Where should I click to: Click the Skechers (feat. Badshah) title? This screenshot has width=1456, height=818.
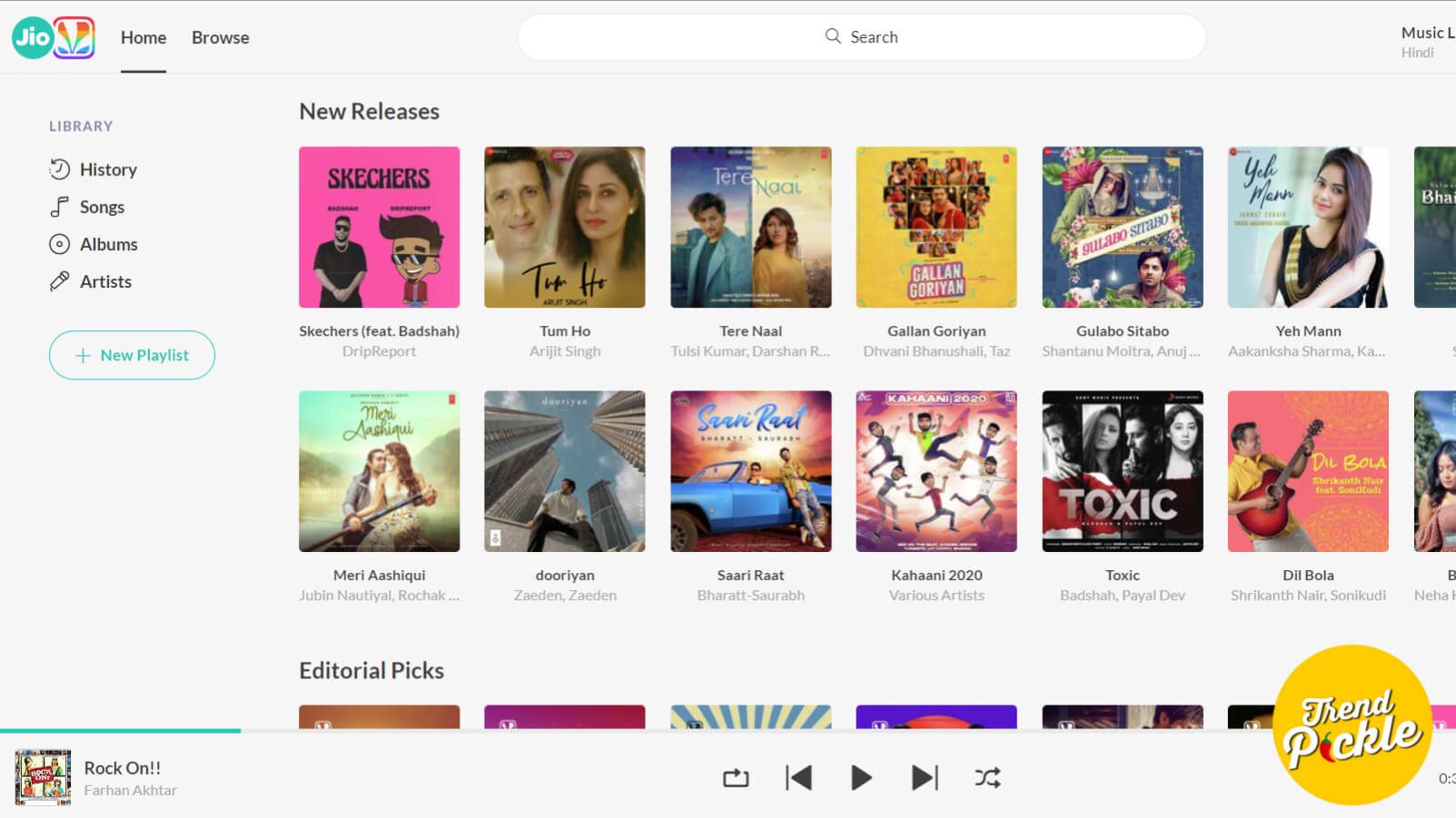[380, 331]
